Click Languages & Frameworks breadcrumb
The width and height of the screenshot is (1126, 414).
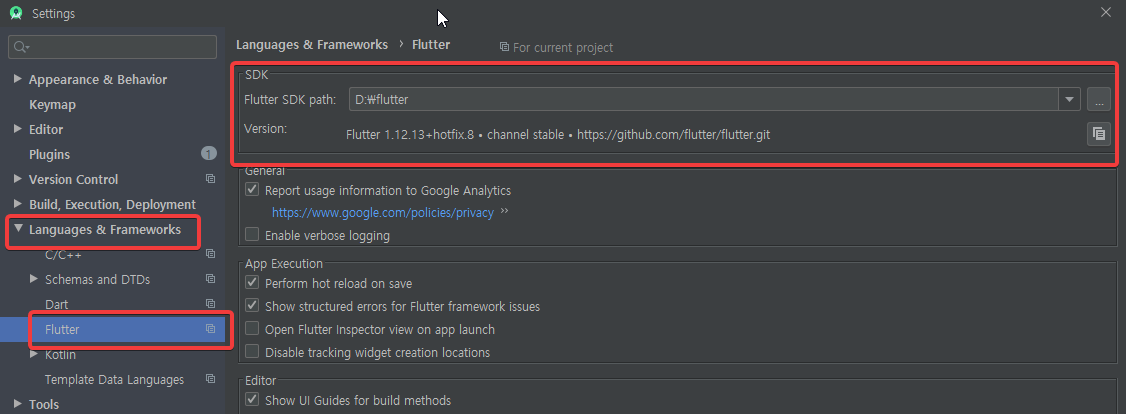[312, 44]
